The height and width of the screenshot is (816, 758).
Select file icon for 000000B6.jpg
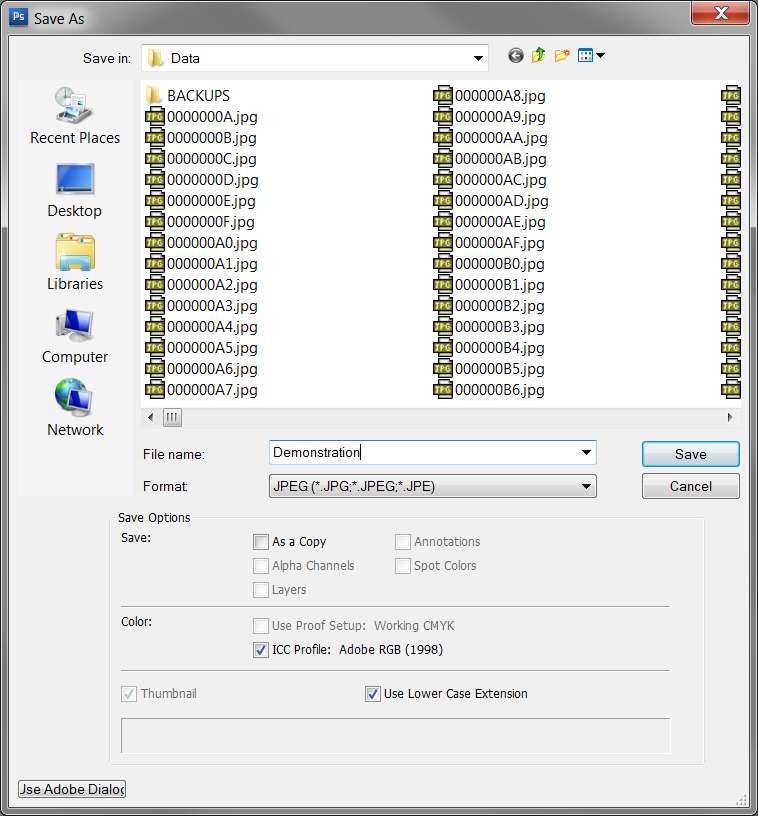click(443, 390)
